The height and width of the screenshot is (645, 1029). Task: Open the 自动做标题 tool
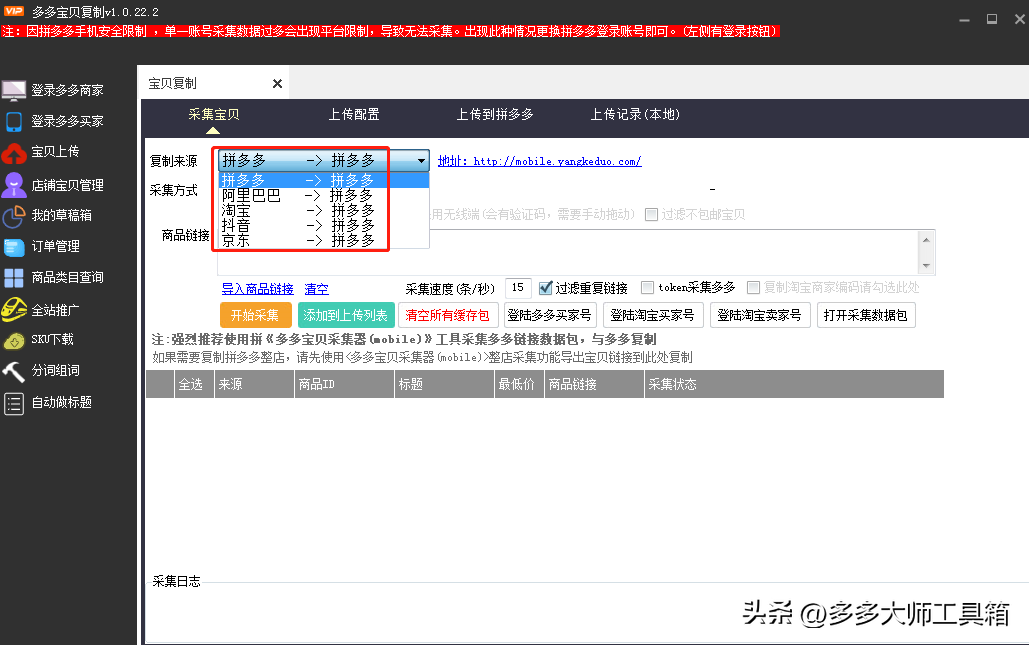pos(67,403)
